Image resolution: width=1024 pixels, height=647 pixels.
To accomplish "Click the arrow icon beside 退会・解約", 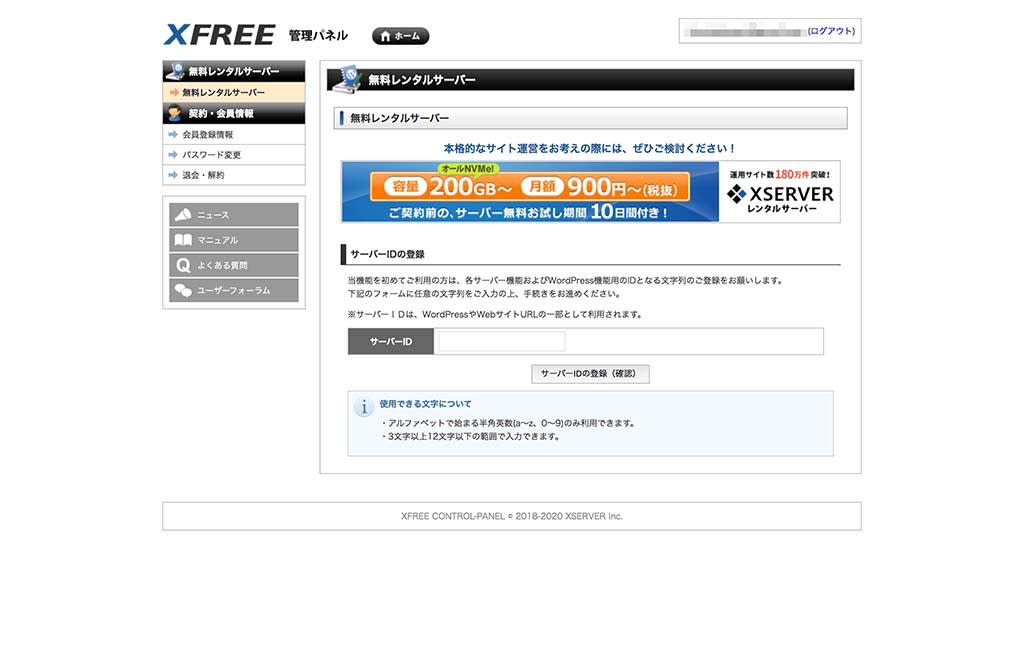I will click(x=173, y=175).
